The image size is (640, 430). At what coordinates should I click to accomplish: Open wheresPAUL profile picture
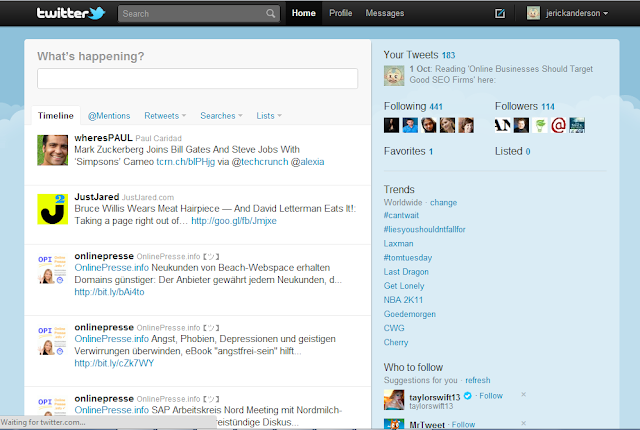(x=53, y=150)
